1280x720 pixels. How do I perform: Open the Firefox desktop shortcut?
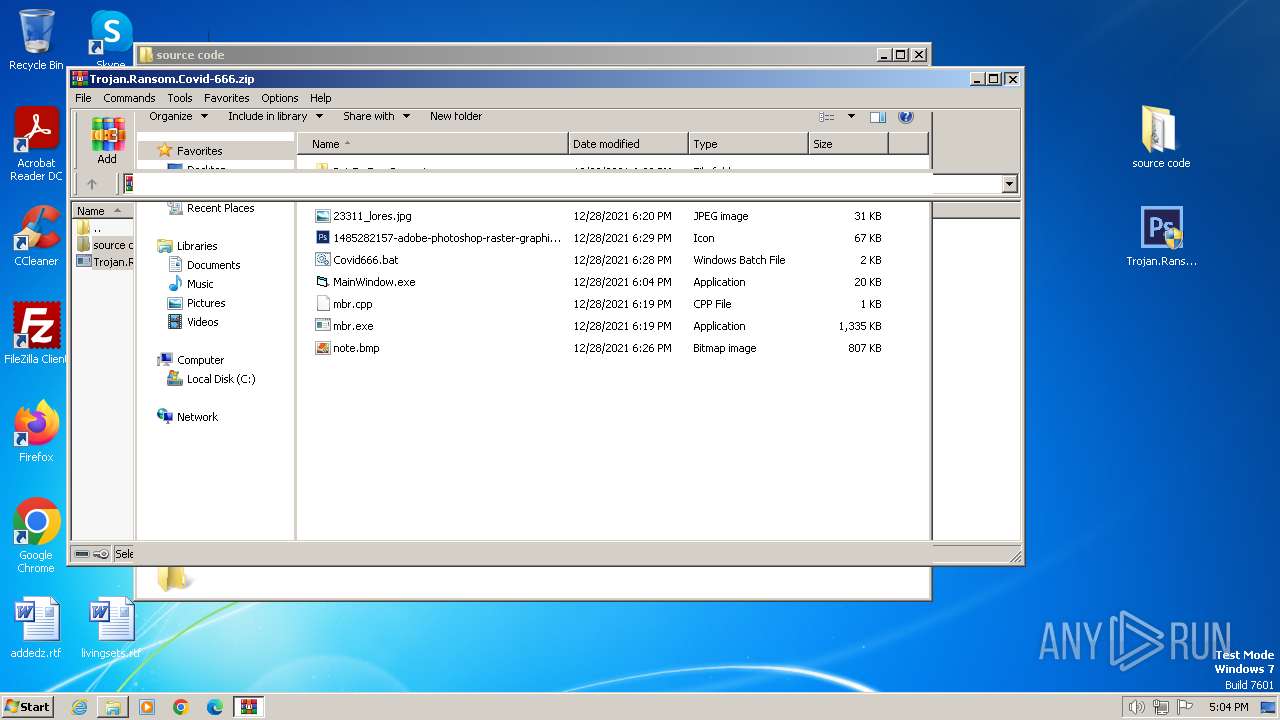pos(36,432)
